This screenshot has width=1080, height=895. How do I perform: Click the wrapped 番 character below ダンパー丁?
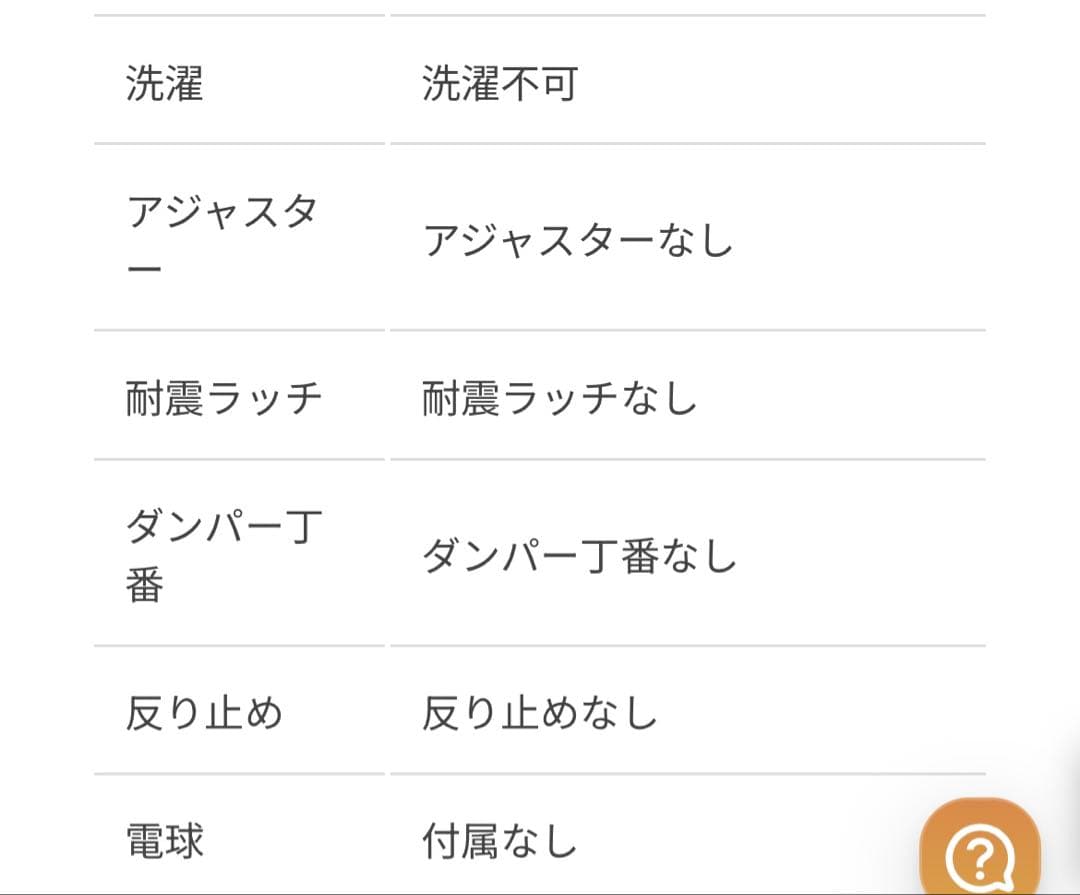coord(145,587)
